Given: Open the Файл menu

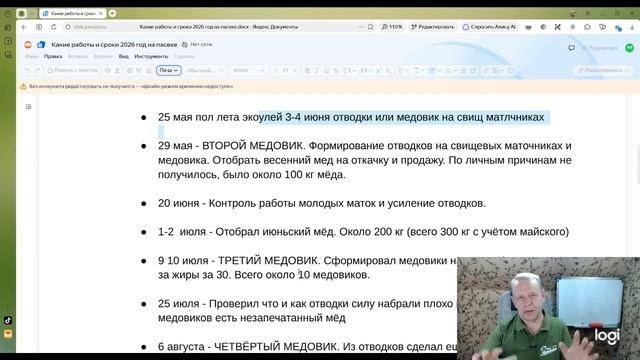Looking at the screenshot, I should pyautogui.click(x=31, y=56).
